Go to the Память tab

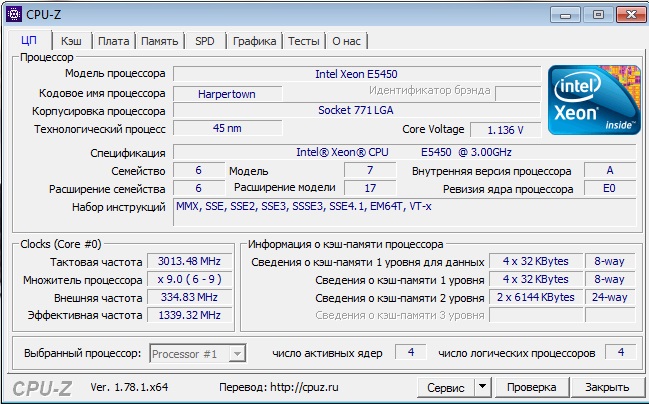coord(159,41)
